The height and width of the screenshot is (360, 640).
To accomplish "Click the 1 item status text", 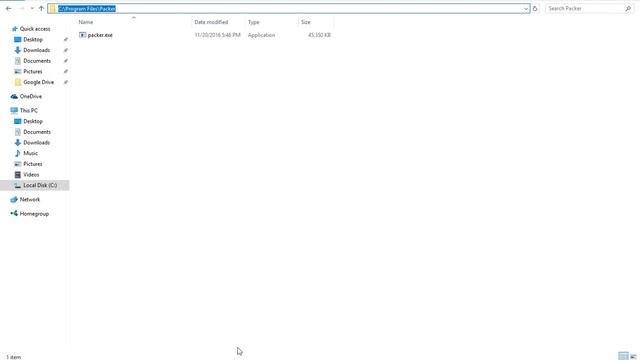I will (13, 357).
